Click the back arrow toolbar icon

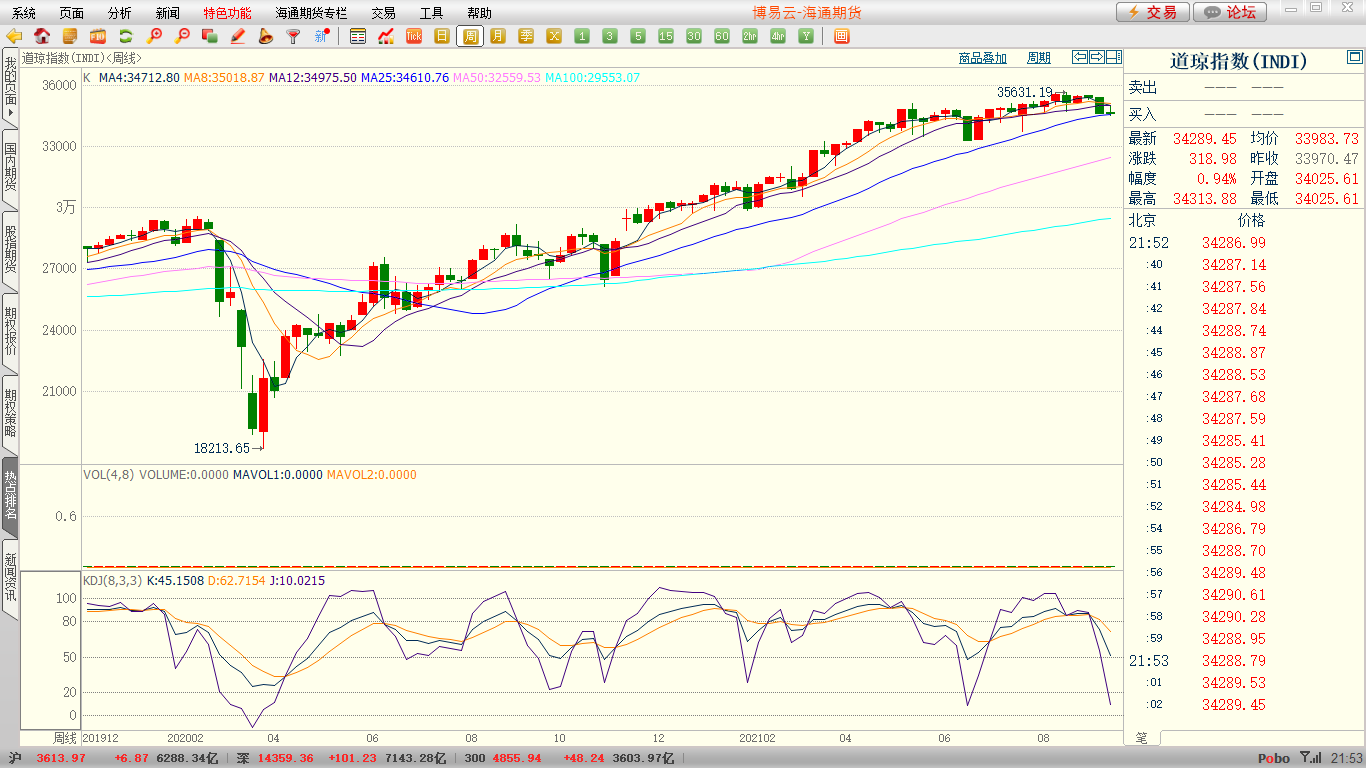point(15,36)
